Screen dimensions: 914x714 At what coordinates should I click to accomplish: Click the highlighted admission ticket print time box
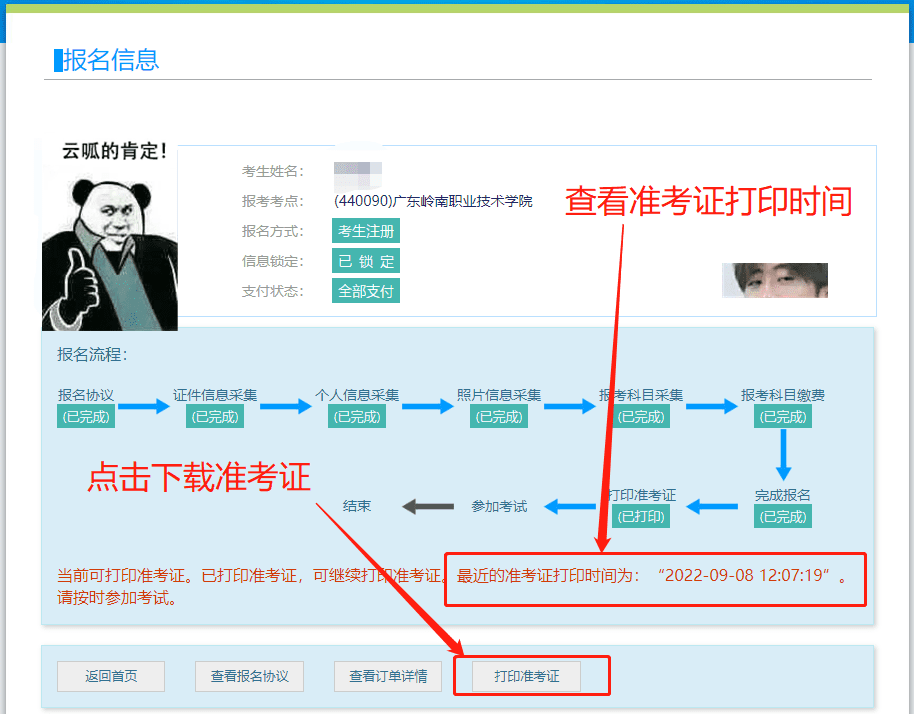click(x=655, y=578)
